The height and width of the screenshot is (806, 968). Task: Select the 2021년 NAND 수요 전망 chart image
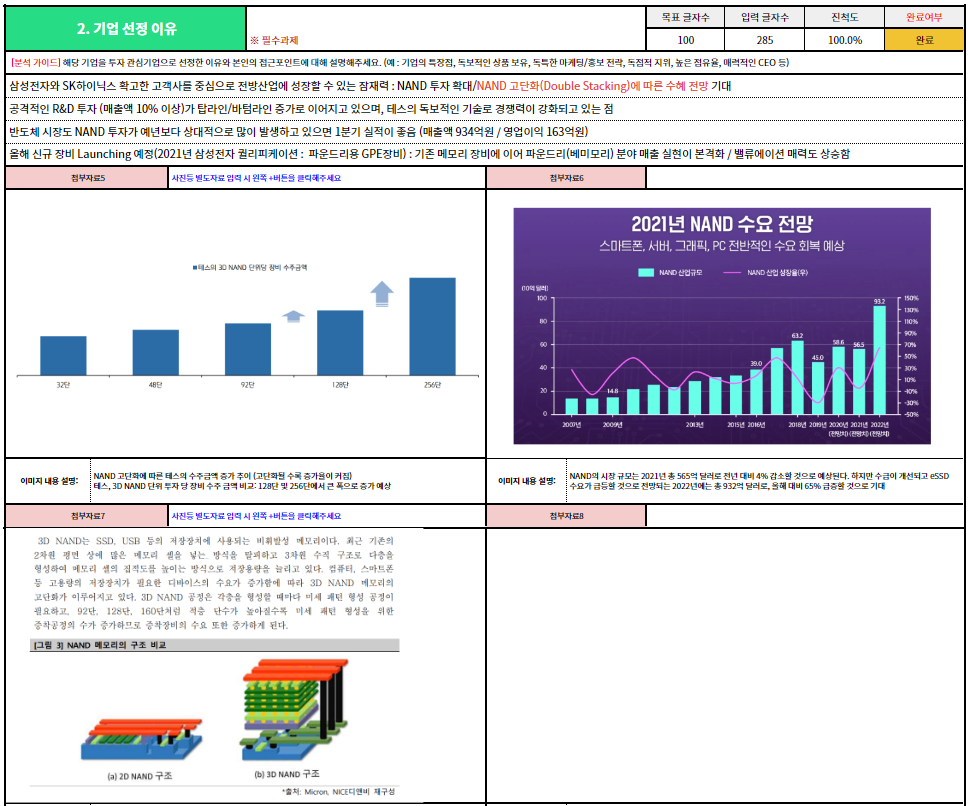coord(722,326)
